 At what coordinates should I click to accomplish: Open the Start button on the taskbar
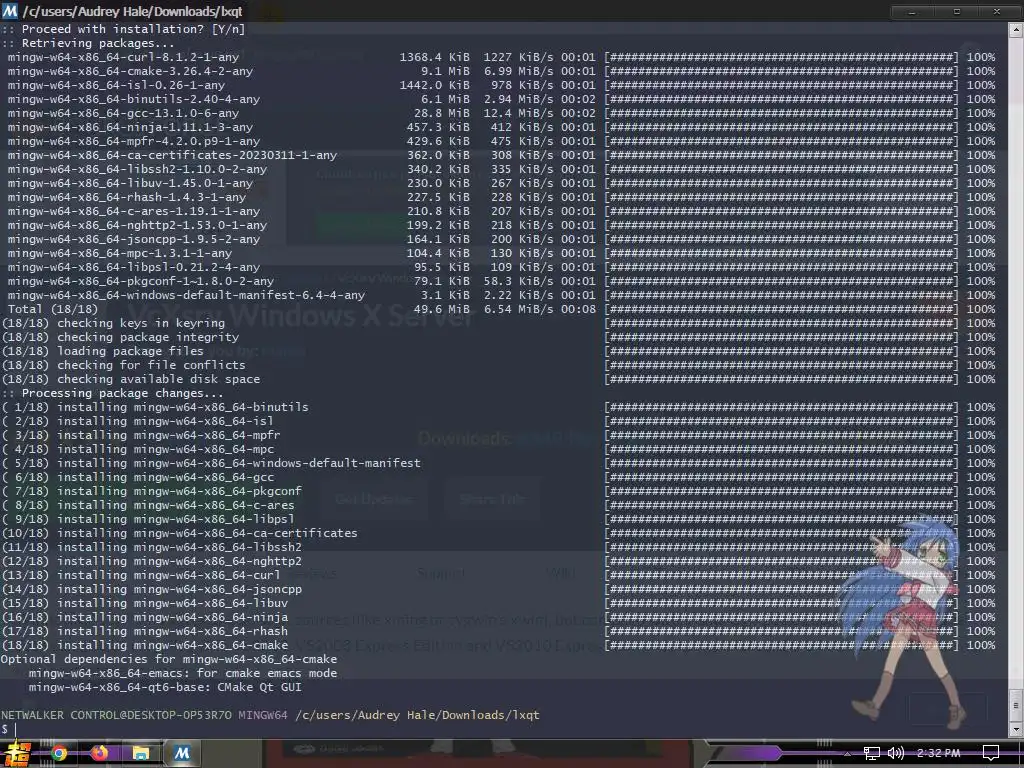[x=16, y=754]
